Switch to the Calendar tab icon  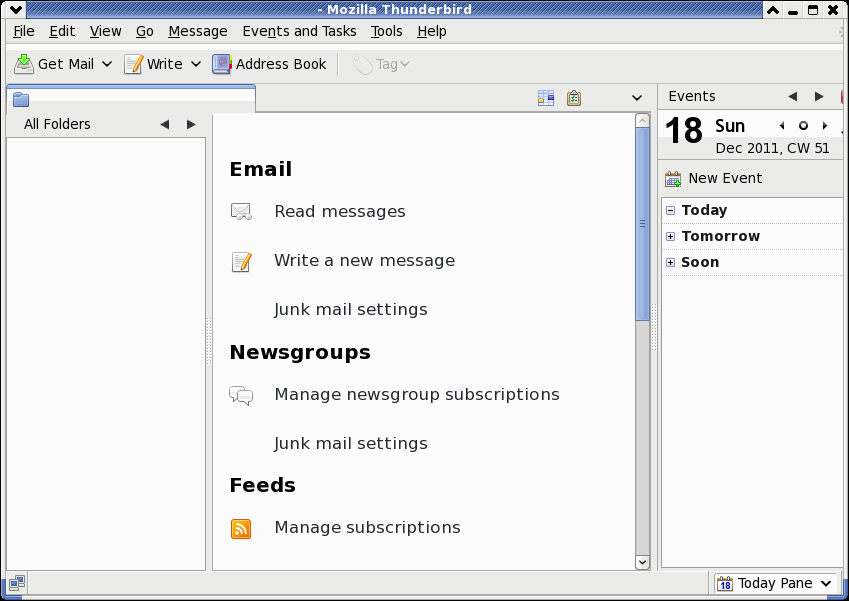[x=546, y=98]
